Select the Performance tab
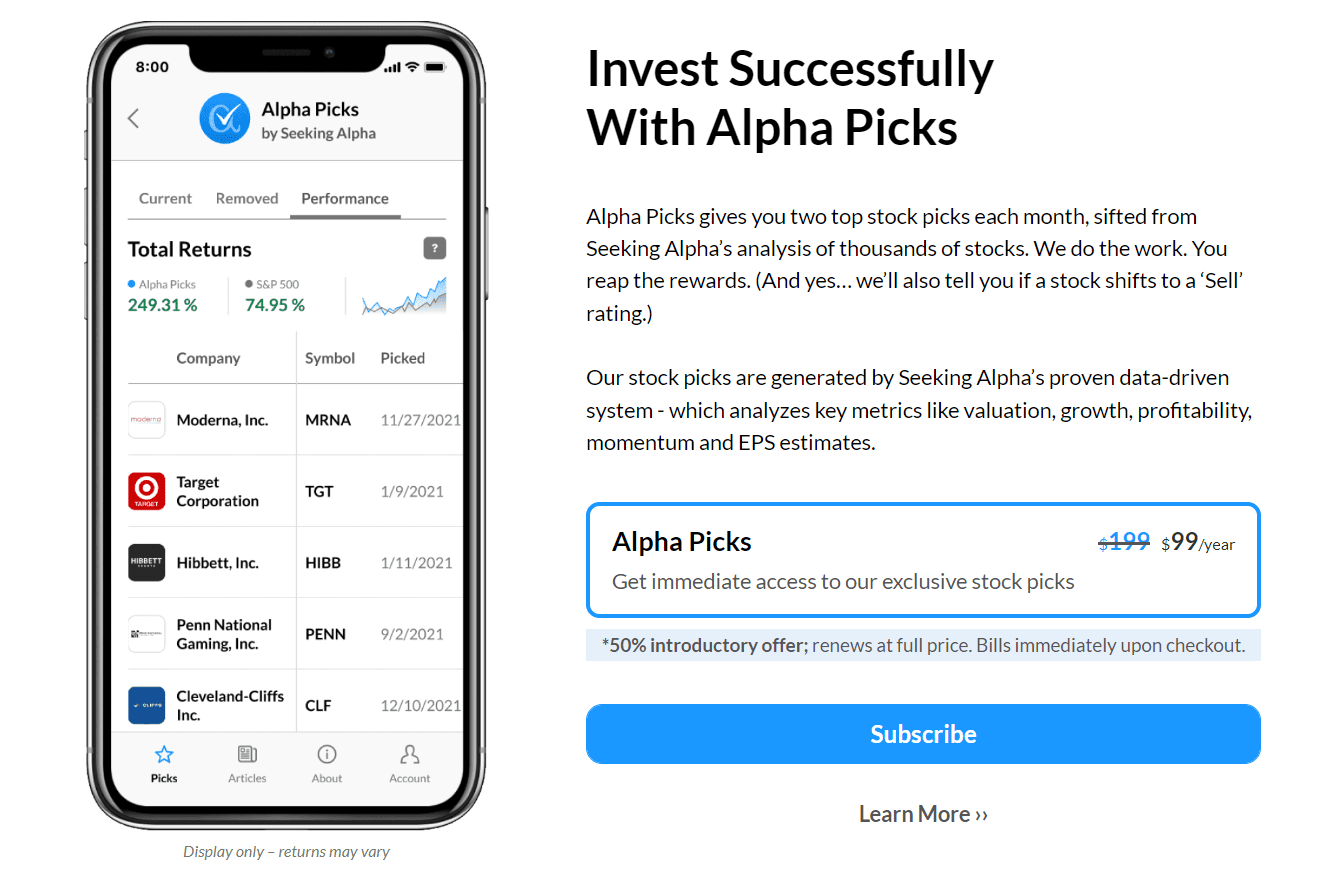The height and width of the screenshot is (878, 1341). [345, 199]
